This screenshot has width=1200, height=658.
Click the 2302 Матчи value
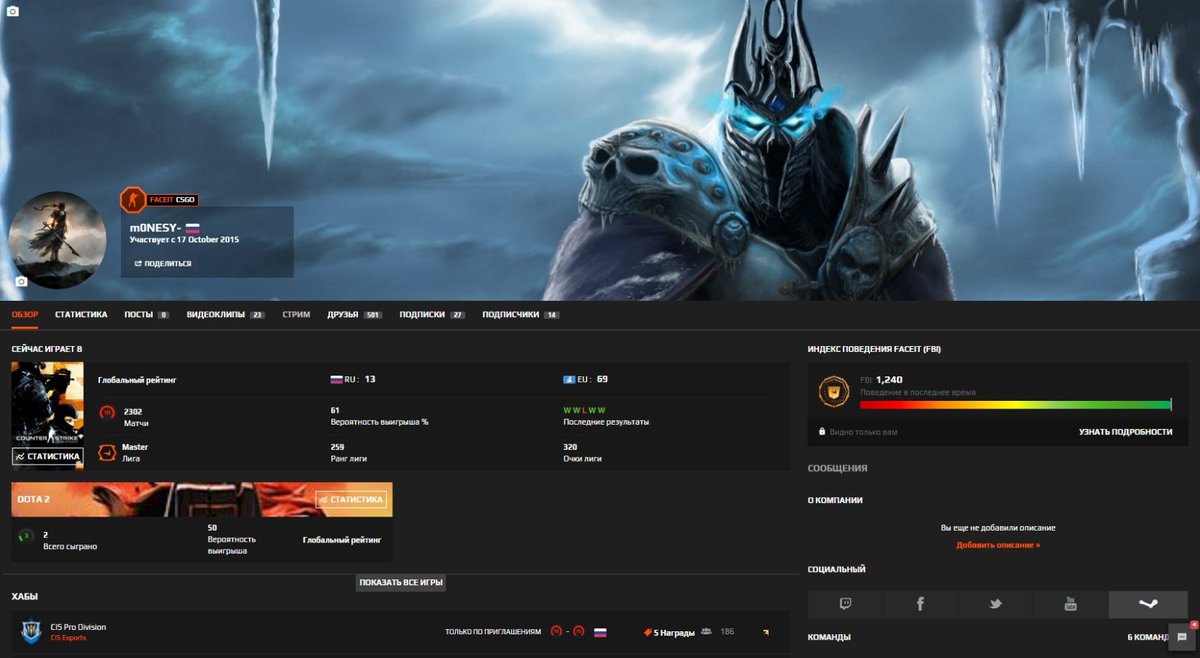[x=133, y=411]
